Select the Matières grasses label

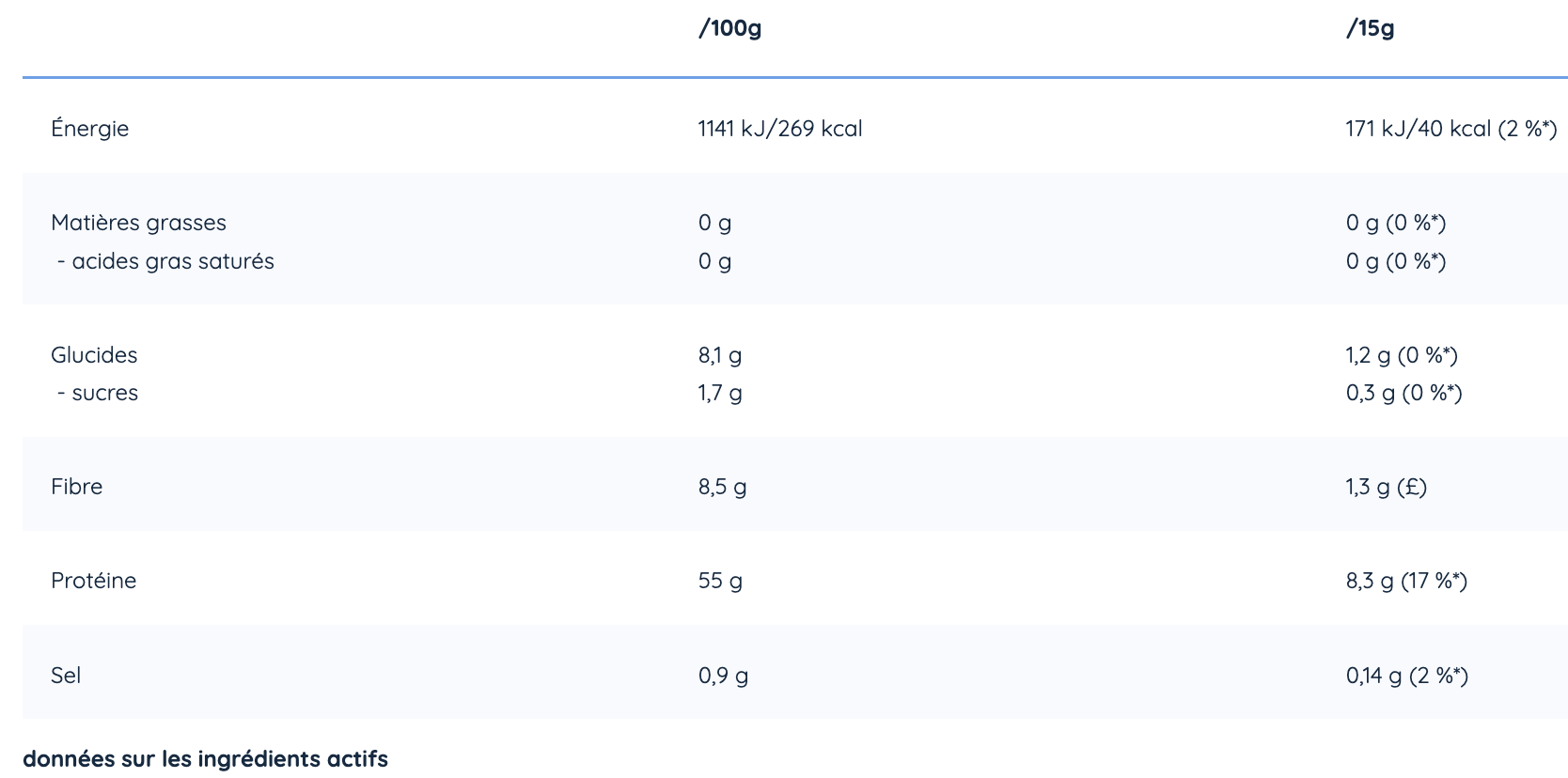[x=138, y=223]
